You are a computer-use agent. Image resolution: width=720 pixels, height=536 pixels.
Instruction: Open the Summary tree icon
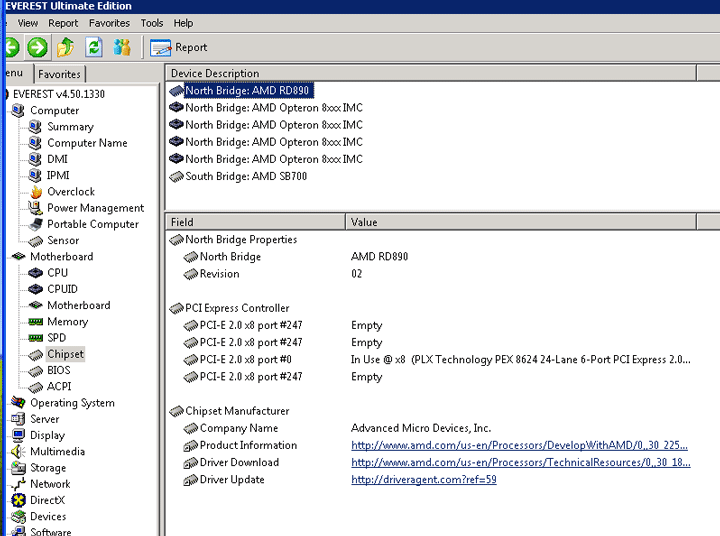(x=35, y=126)
